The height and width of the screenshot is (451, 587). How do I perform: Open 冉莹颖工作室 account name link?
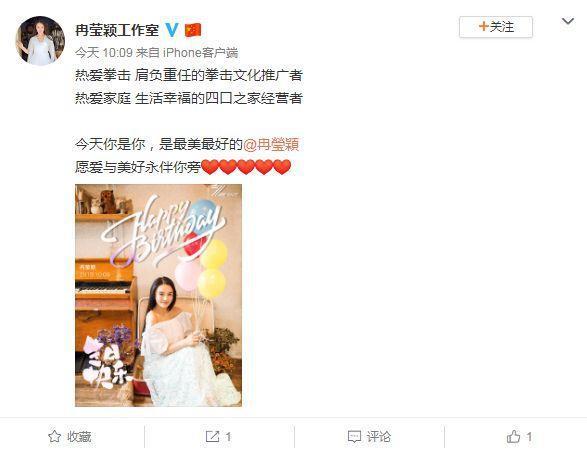click(117, 30)
